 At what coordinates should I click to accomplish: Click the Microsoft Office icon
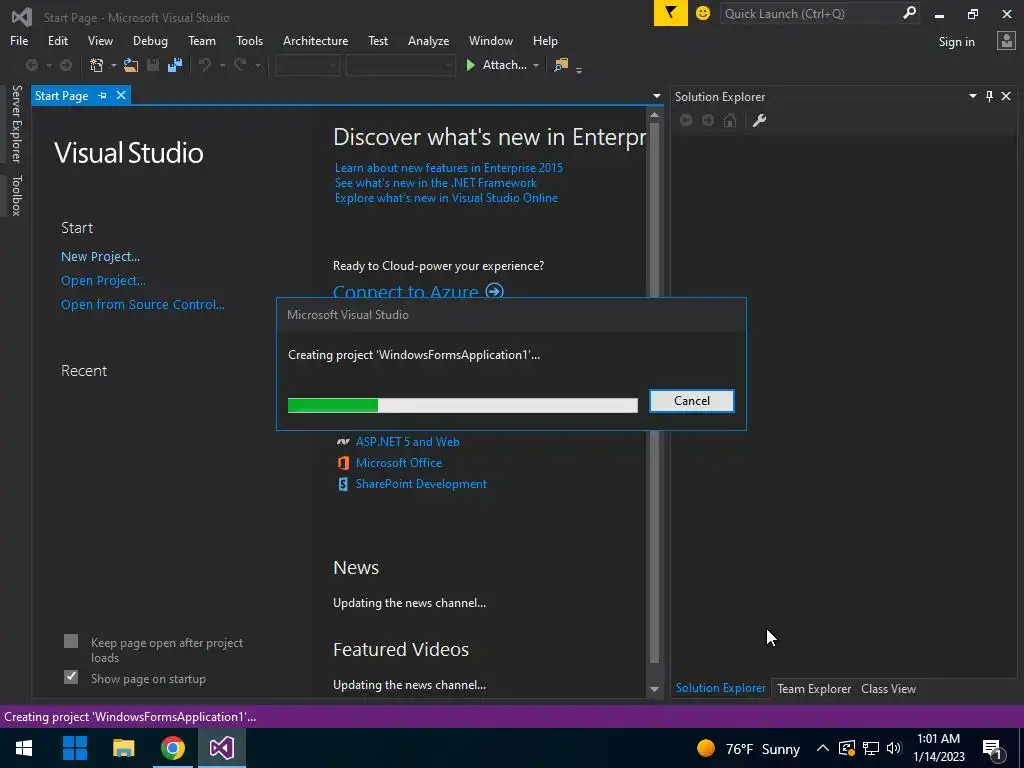[343, 463]
